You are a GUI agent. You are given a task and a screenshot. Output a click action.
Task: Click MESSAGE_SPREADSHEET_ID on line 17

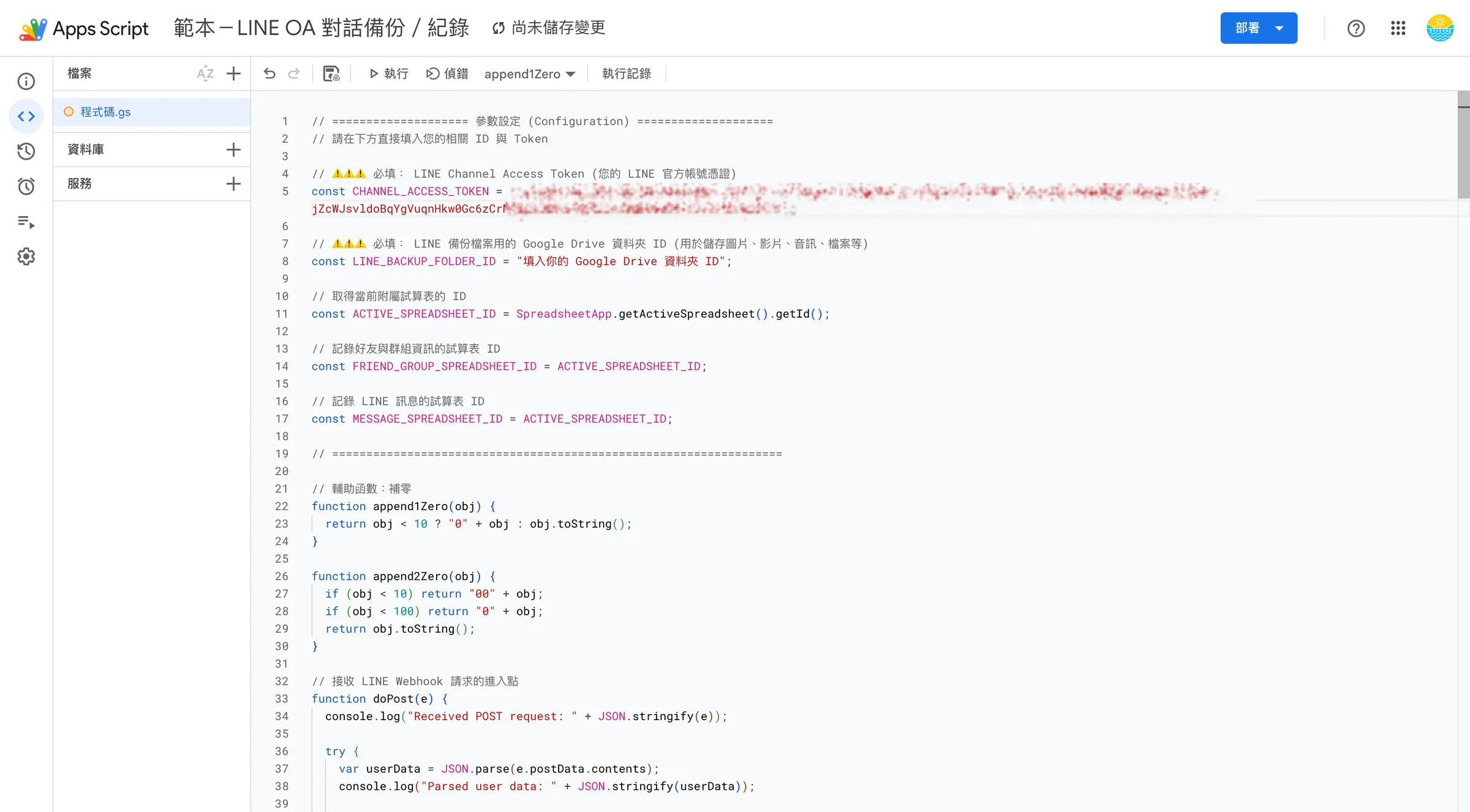click(x=428, y=419)
